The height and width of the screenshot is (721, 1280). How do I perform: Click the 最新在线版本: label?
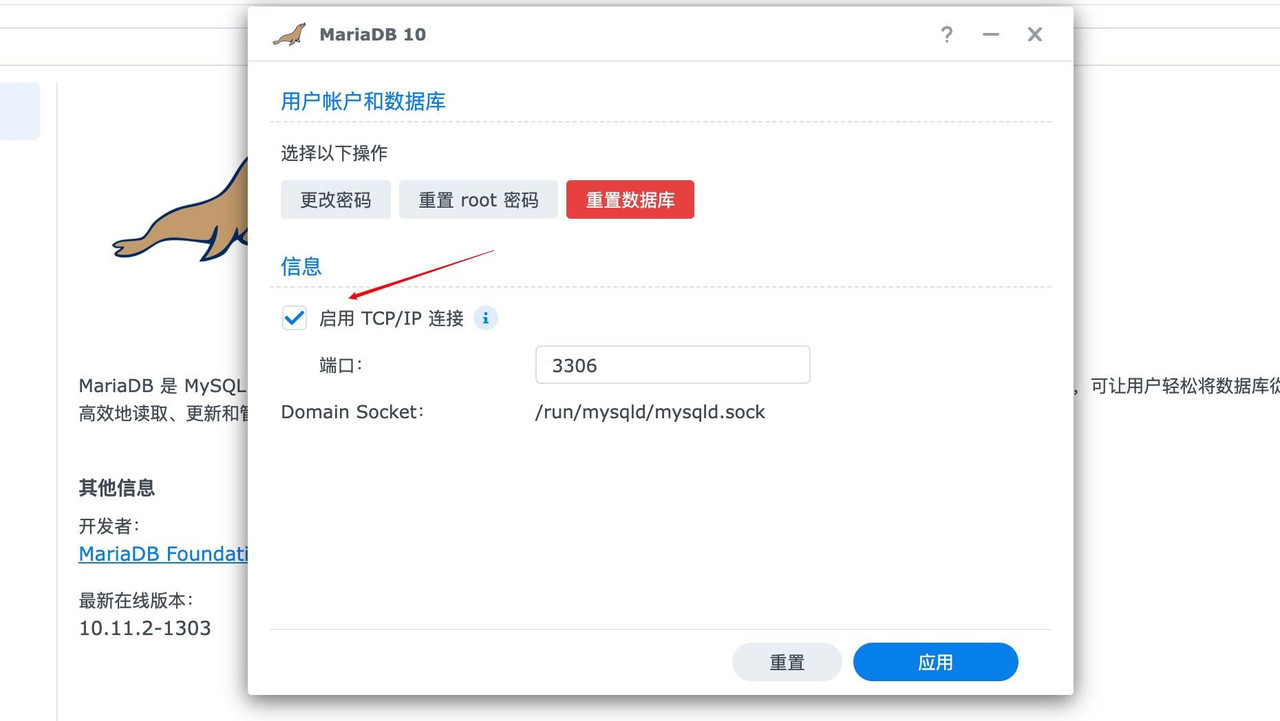[136, 601]
